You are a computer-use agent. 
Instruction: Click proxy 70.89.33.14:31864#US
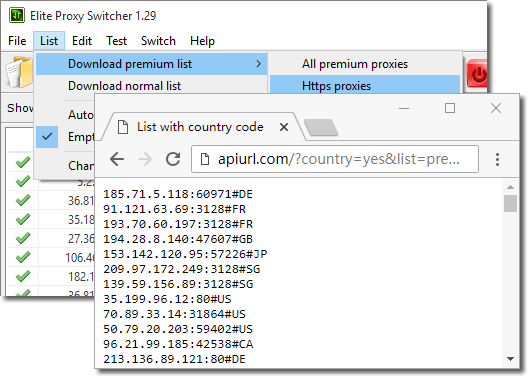coord(174,314)
